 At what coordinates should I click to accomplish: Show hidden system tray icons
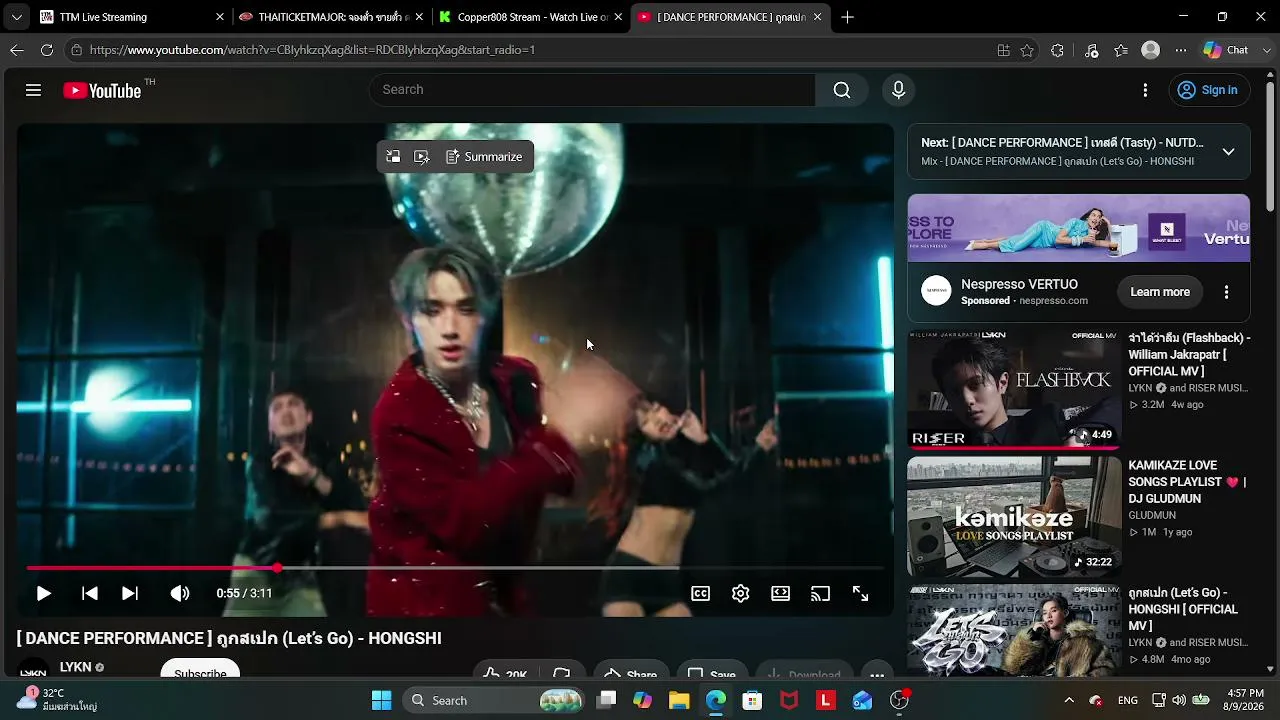click(1069, 701)
